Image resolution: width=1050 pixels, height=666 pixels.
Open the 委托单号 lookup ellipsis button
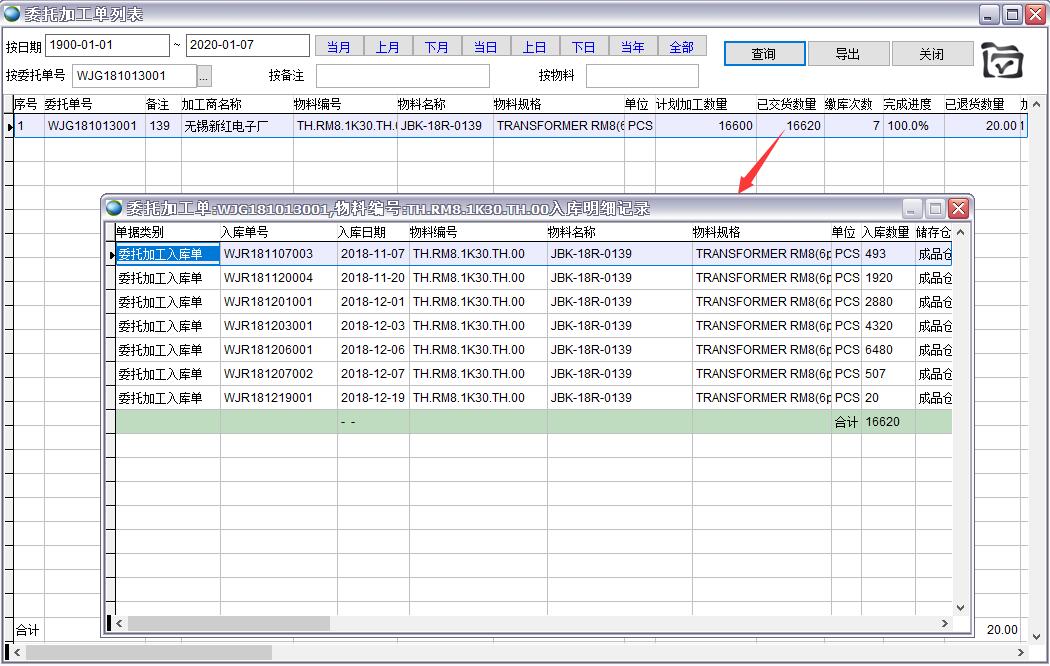point(204,76)
